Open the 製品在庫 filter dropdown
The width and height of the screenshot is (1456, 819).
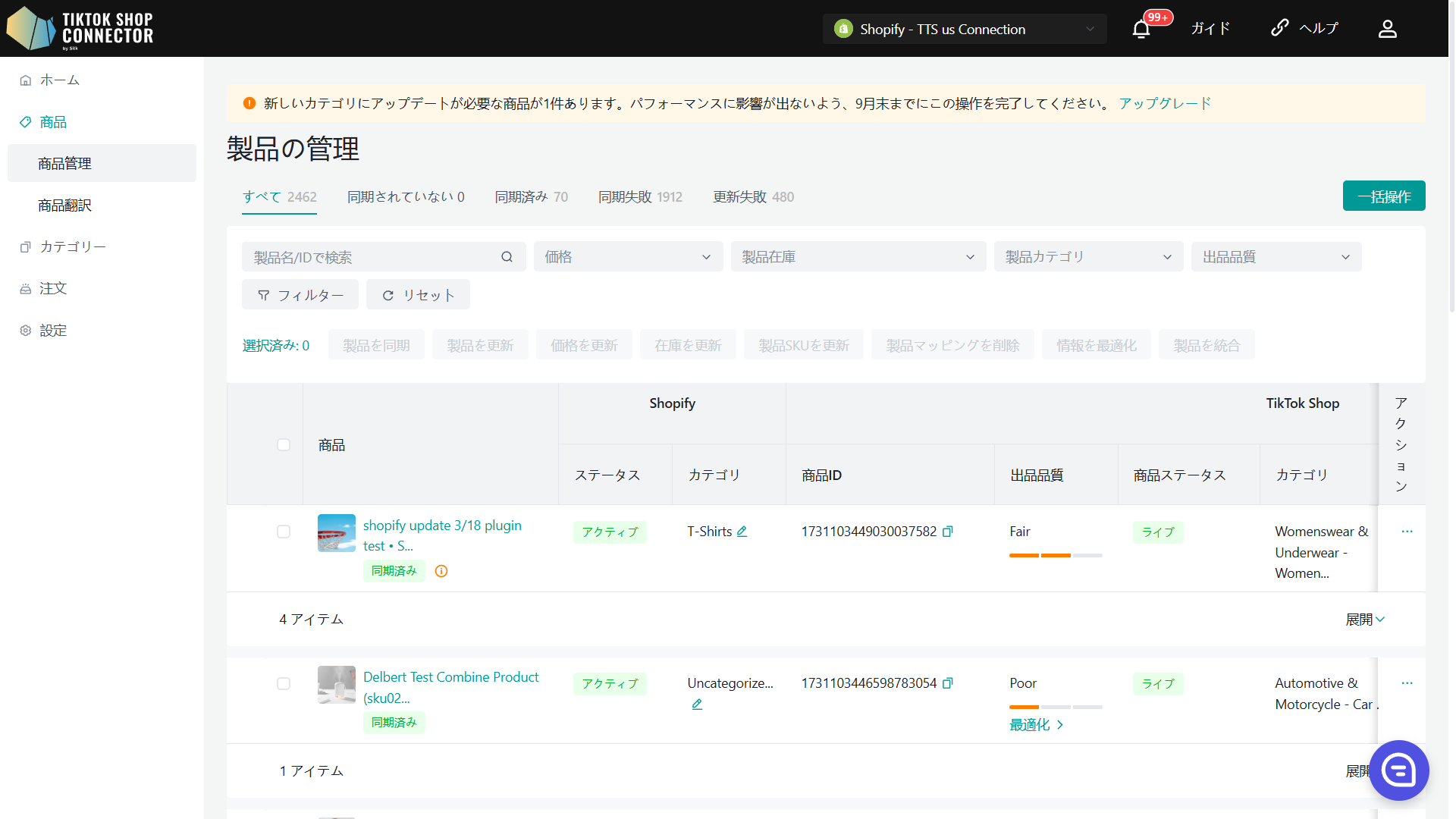click(x=858, y=257)
